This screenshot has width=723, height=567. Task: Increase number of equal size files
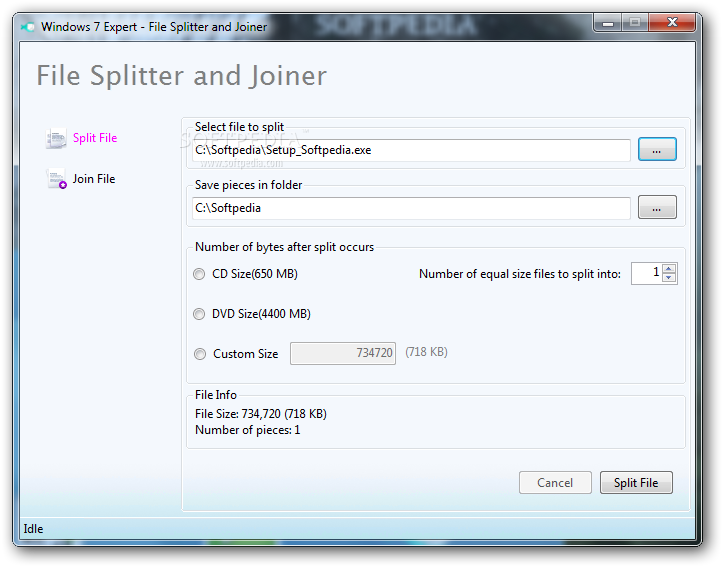(669, 268)
